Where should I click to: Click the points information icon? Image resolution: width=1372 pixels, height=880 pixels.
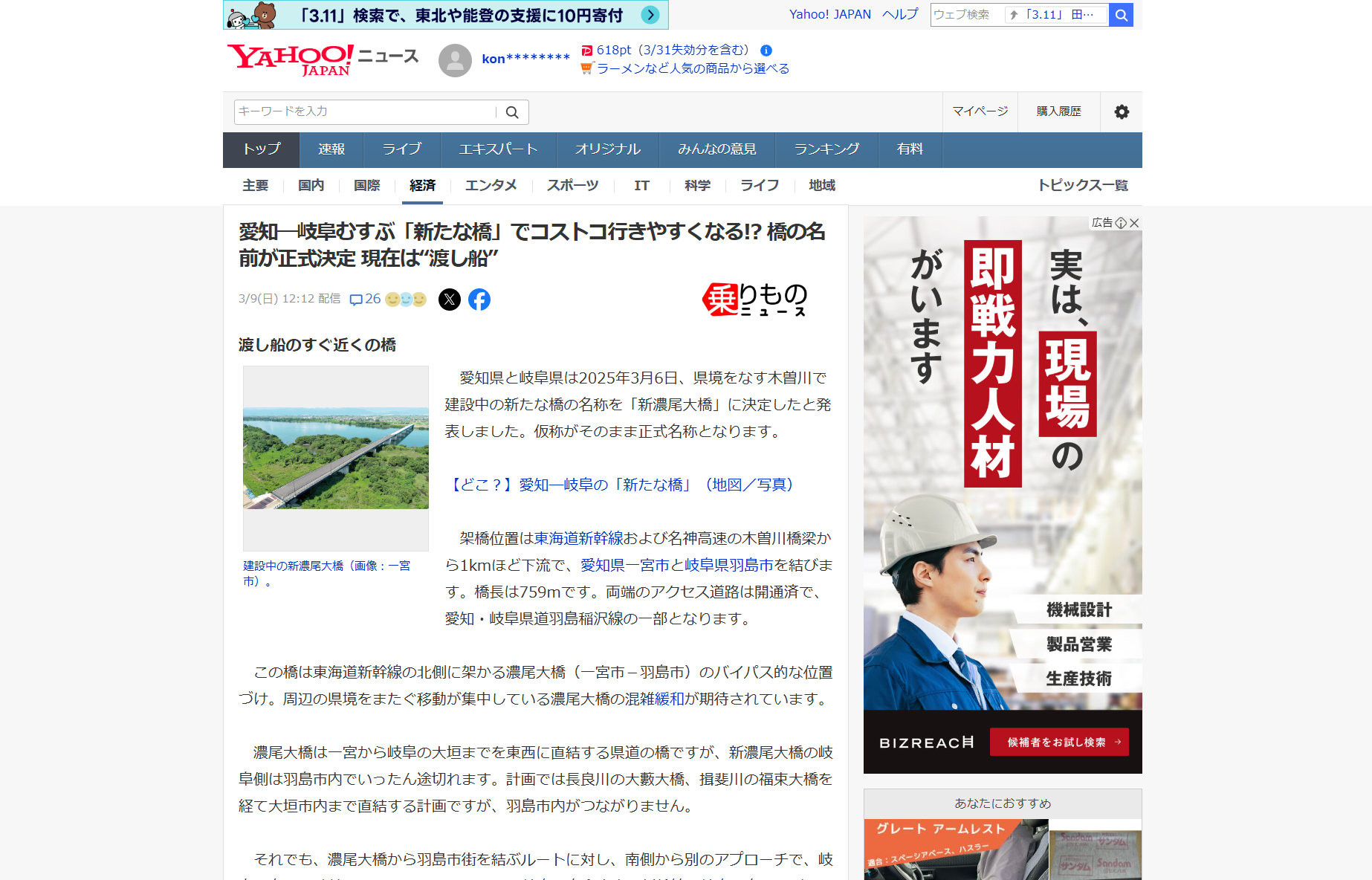pos(766,51)
